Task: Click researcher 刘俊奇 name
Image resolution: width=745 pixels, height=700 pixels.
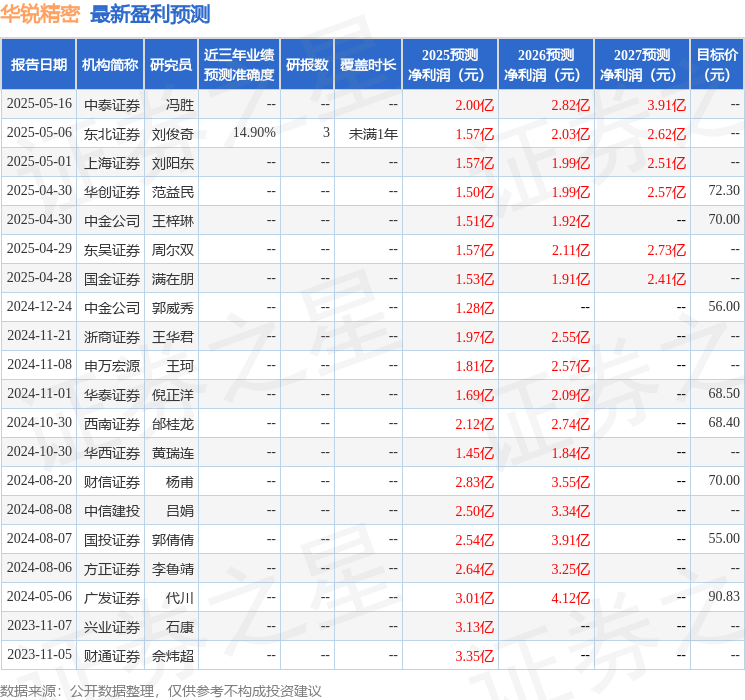Action: 172,134
